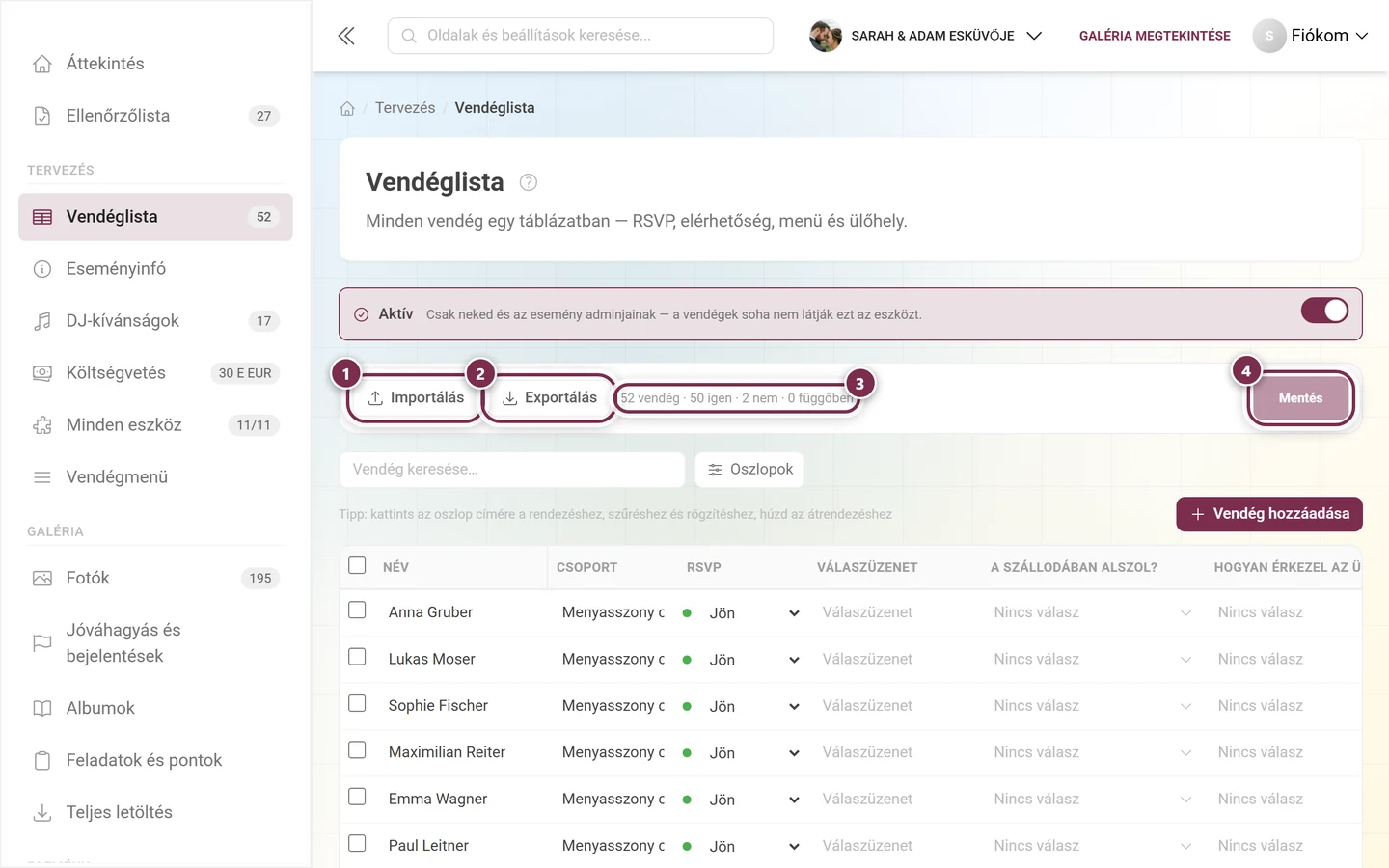The width and height of the screenshot is (1389, 868).
Task: Open hotel answer dropdown for Lukas Moser
Action: point(1092,660)
